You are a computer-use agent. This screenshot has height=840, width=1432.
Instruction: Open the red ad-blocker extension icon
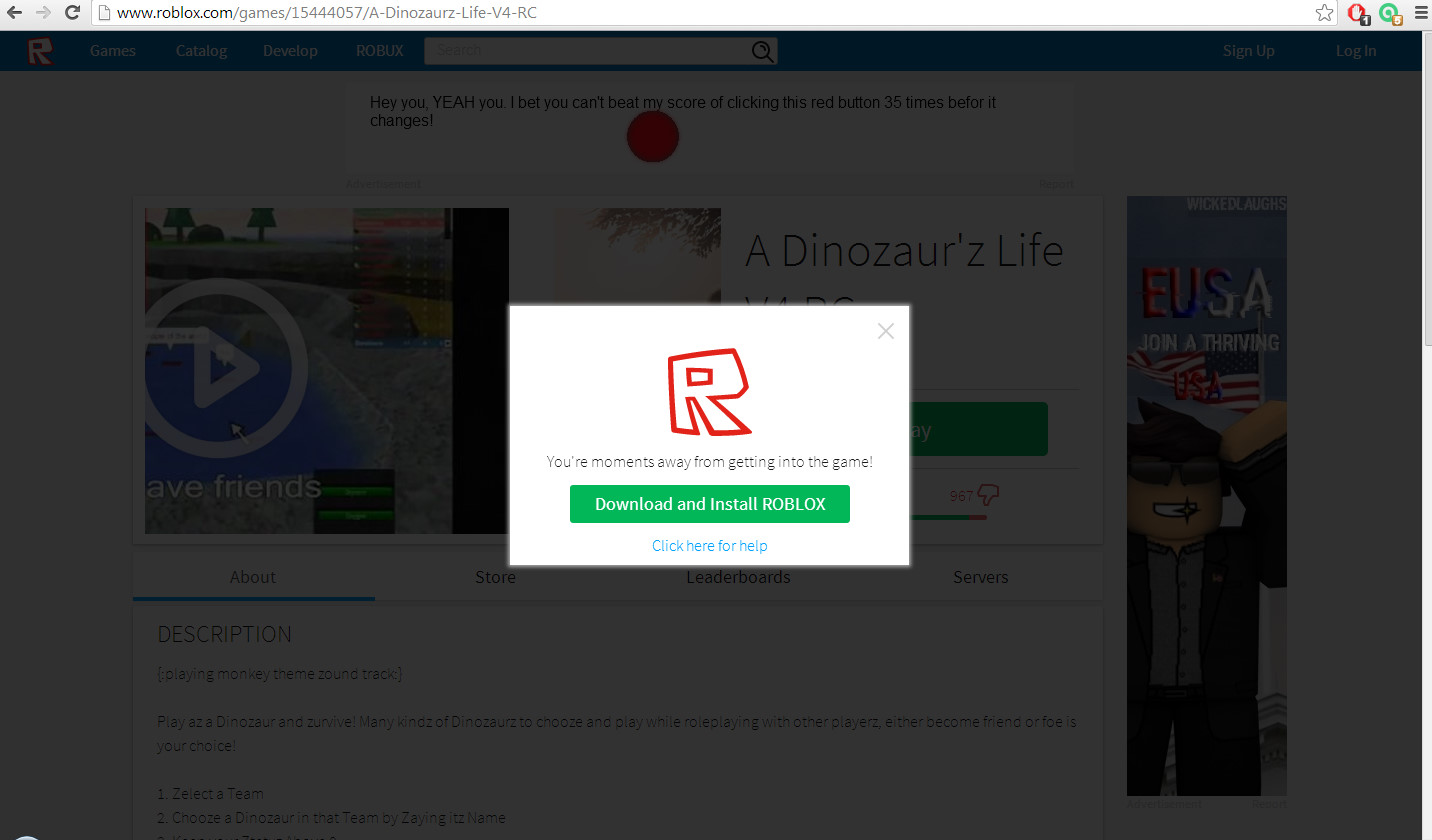coord(1358,14)
